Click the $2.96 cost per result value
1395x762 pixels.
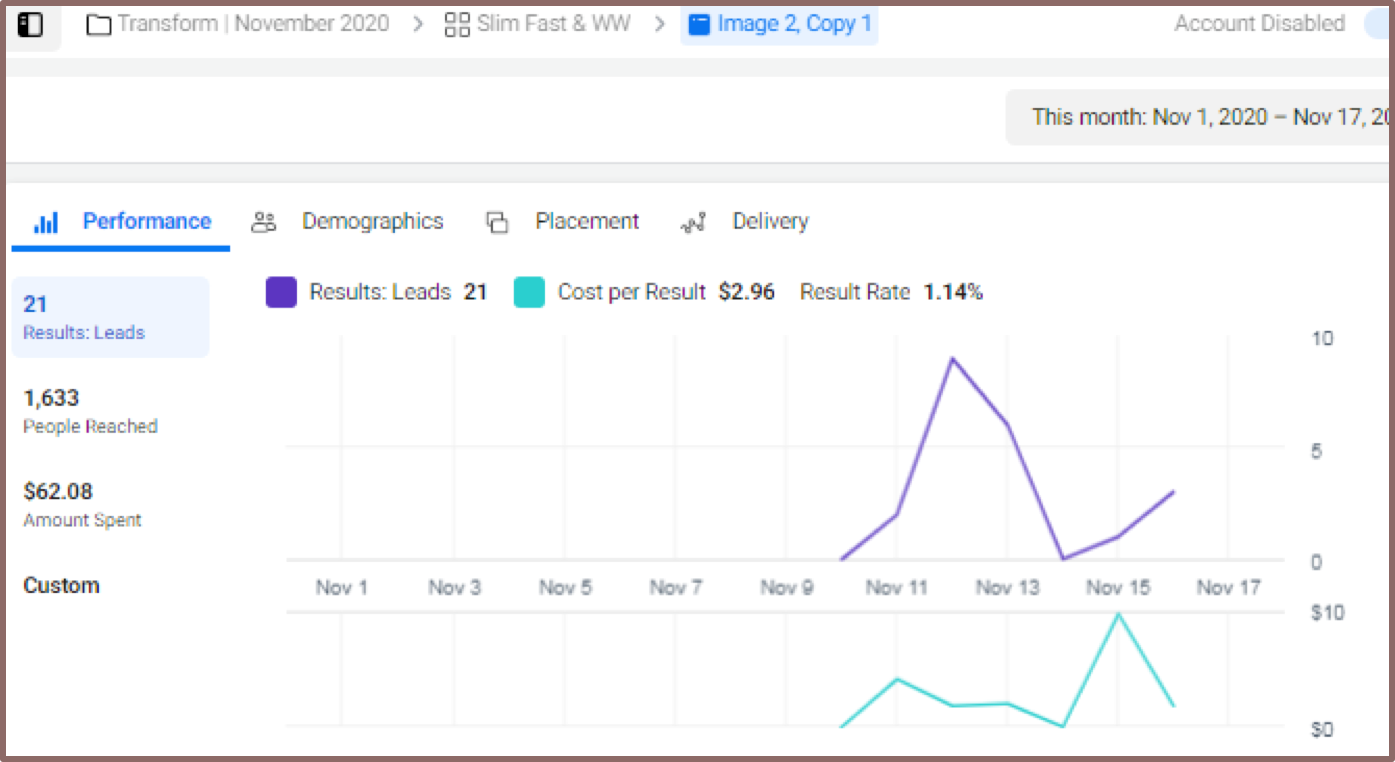747,293
